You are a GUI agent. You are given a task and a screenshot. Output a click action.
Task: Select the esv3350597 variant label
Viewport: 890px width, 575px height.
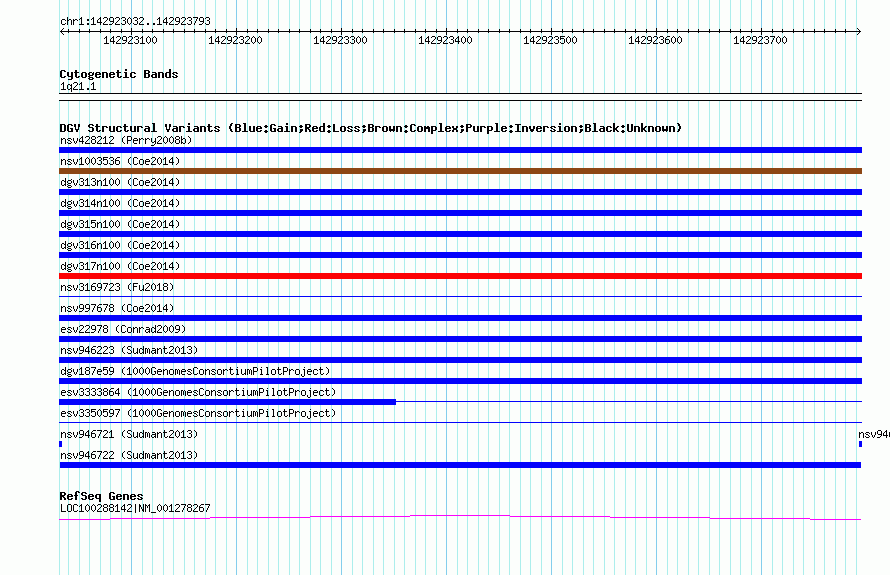click(x=198, y=413)
